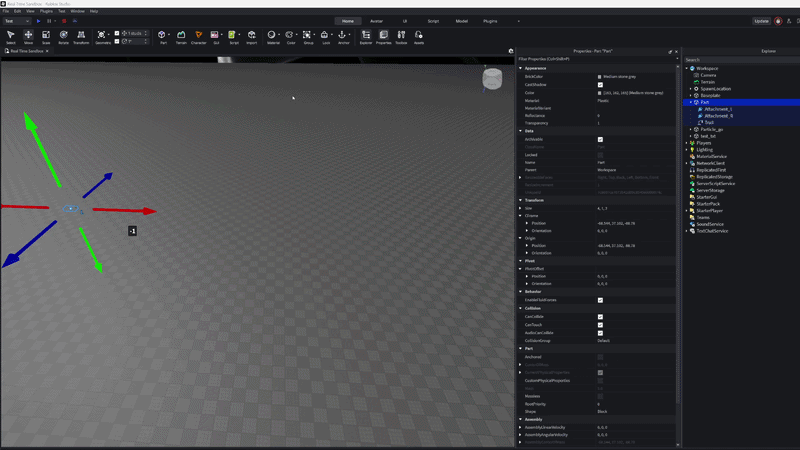Image resolution: width=800 pixels, height=450 pixels.
Task: Click the BrickColor swatch
Action: (x=600, y=76)
